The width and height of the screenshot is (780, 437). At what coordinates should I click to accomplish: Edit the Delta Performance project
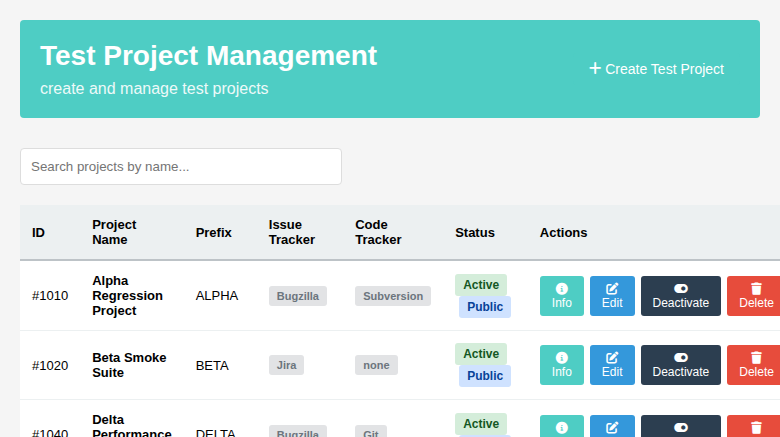(x=612, y=427)
